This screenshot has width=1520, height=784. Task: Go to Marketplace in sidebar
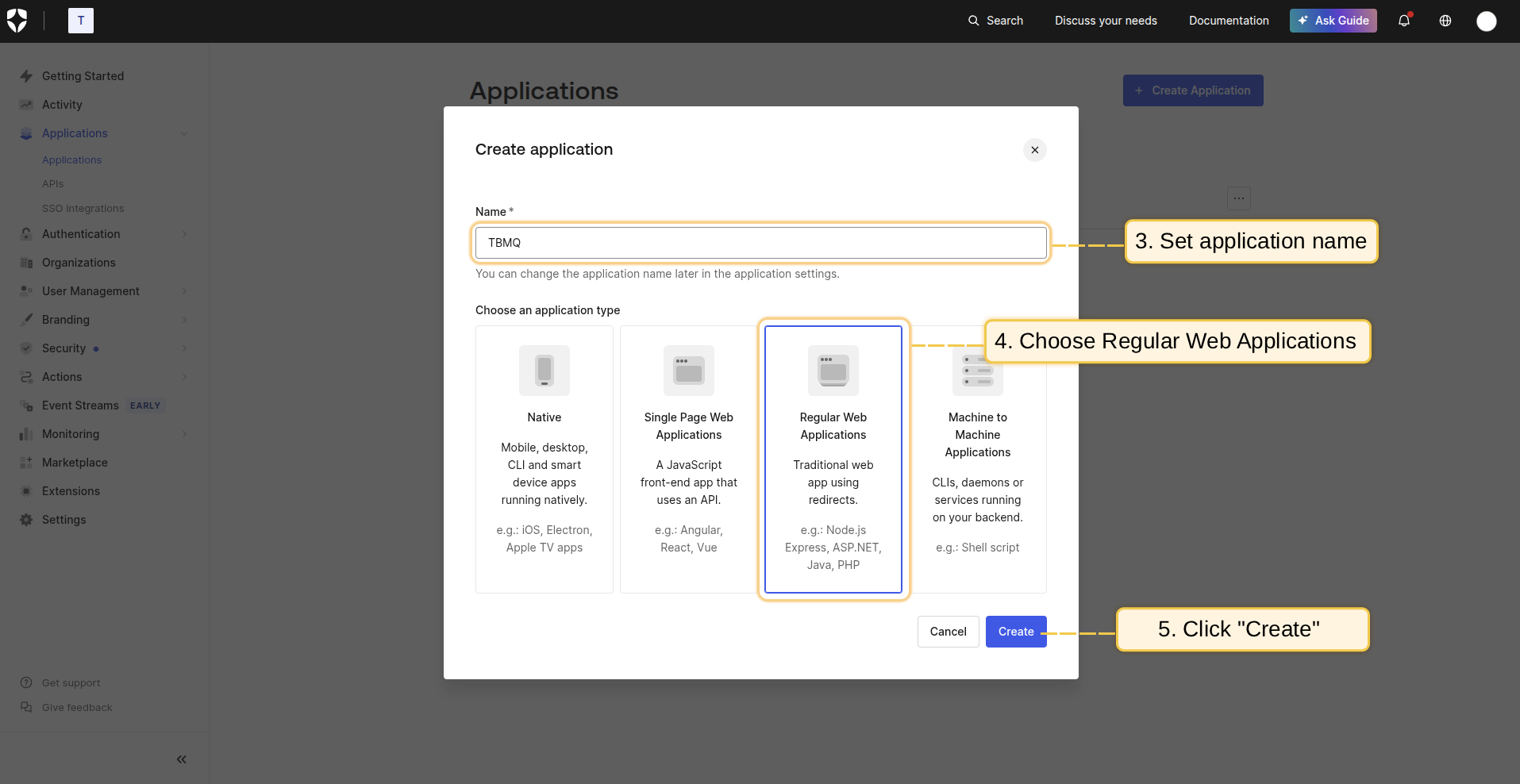point(75,463)
